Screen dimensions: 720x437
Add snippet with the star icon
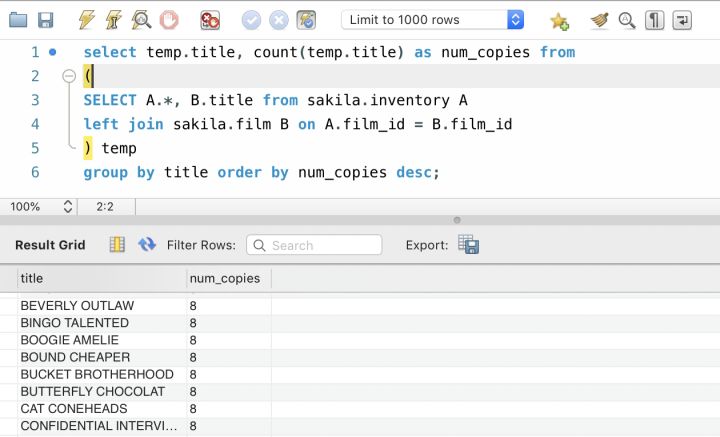tap(559, 21)
